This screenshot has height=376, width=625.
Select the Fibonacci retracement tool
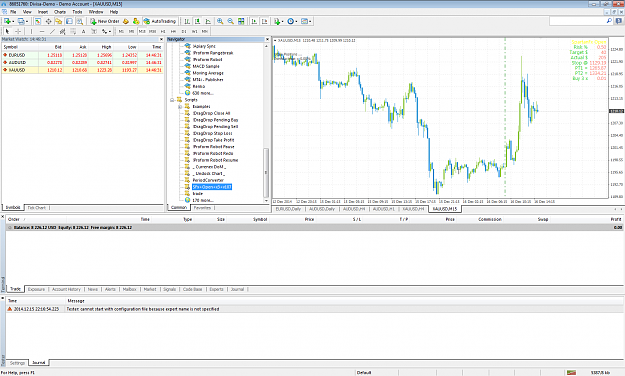click(x=73, y=31)
